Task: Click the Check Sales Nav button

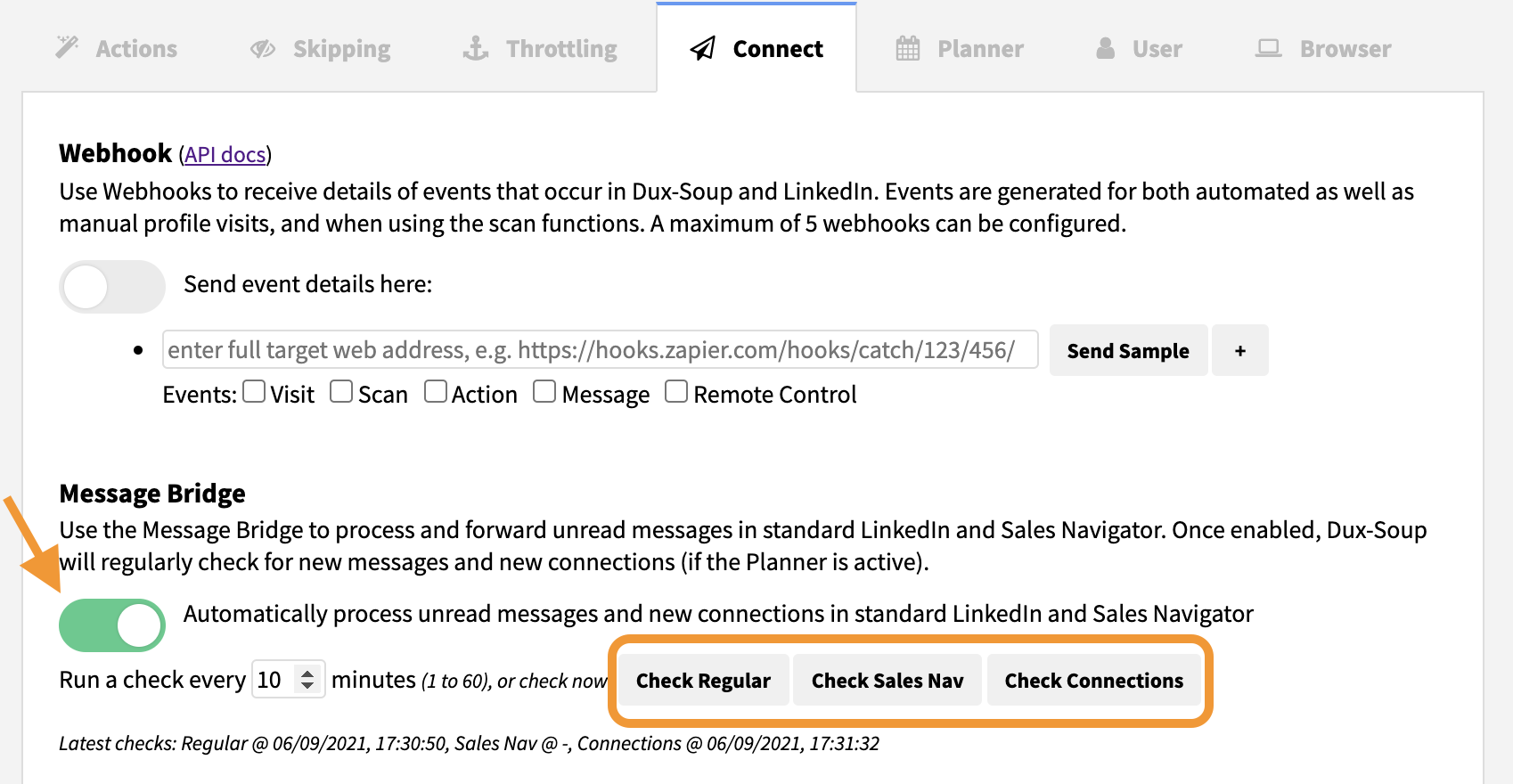Action: 887,681
